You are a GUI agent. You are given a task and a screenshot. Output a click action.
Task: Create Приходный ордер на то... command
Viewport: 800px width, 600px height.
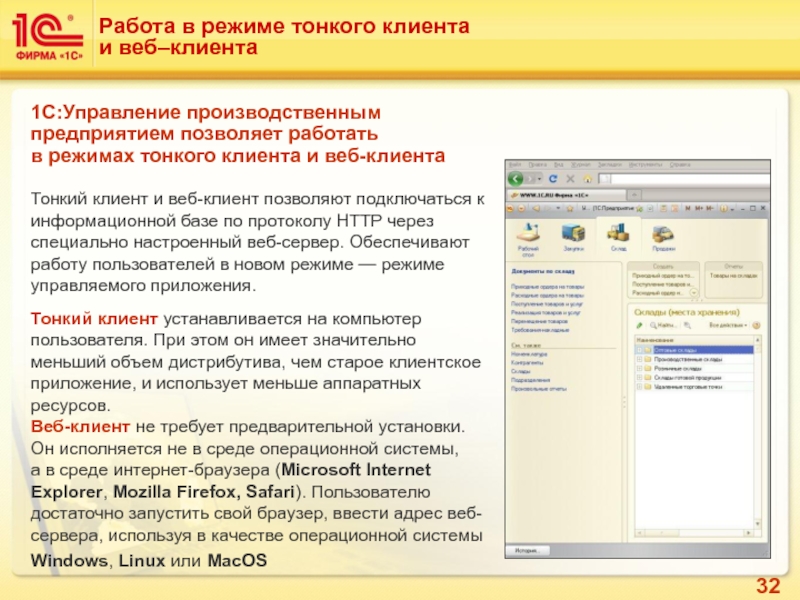(663, 276)
